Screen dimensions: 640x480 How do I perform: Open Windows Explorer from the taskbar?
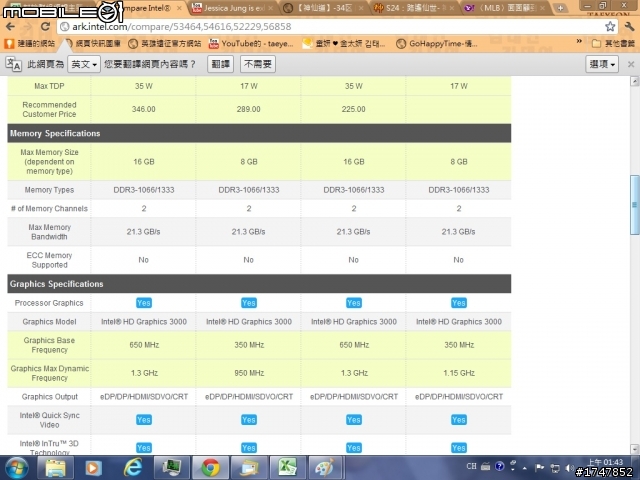[x=55, y=468]
